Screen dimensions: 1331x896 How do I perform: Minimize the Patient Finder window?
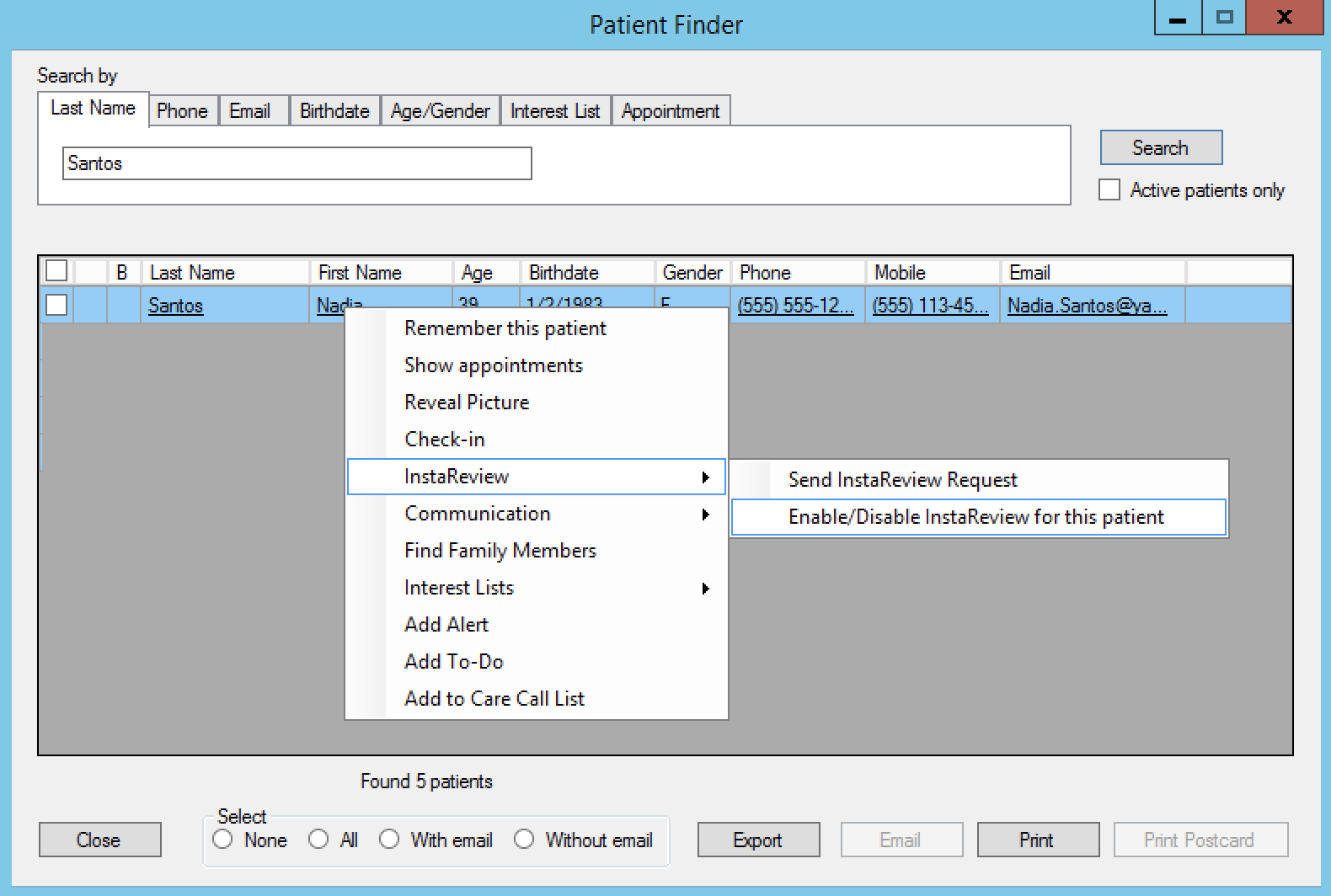click(x=1178, y=18)
